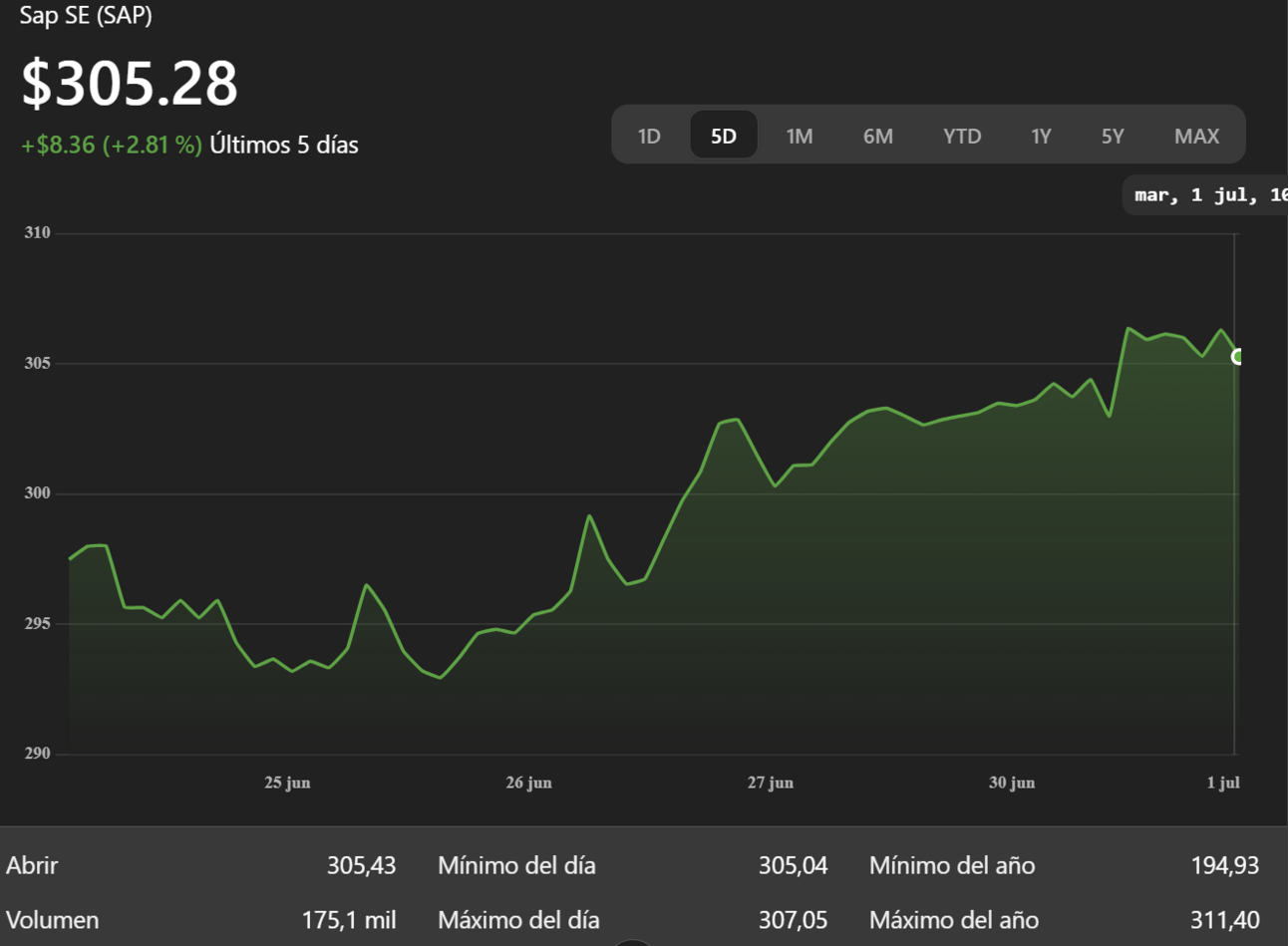Click the year high value 311,40
1288x946 pixels.
click(1224, 920)
